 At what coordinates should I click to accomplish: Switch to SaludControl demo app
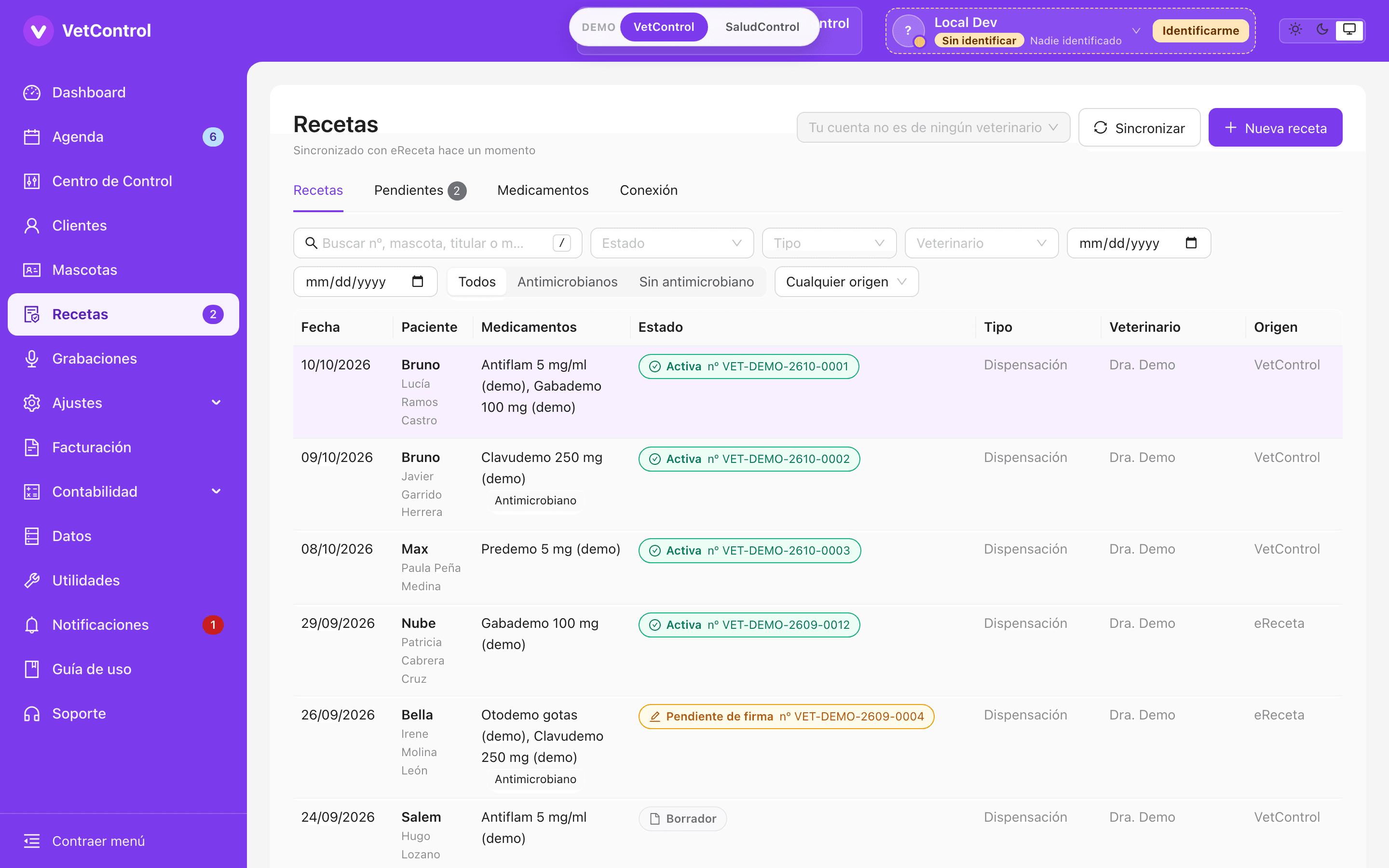point(762,27)
